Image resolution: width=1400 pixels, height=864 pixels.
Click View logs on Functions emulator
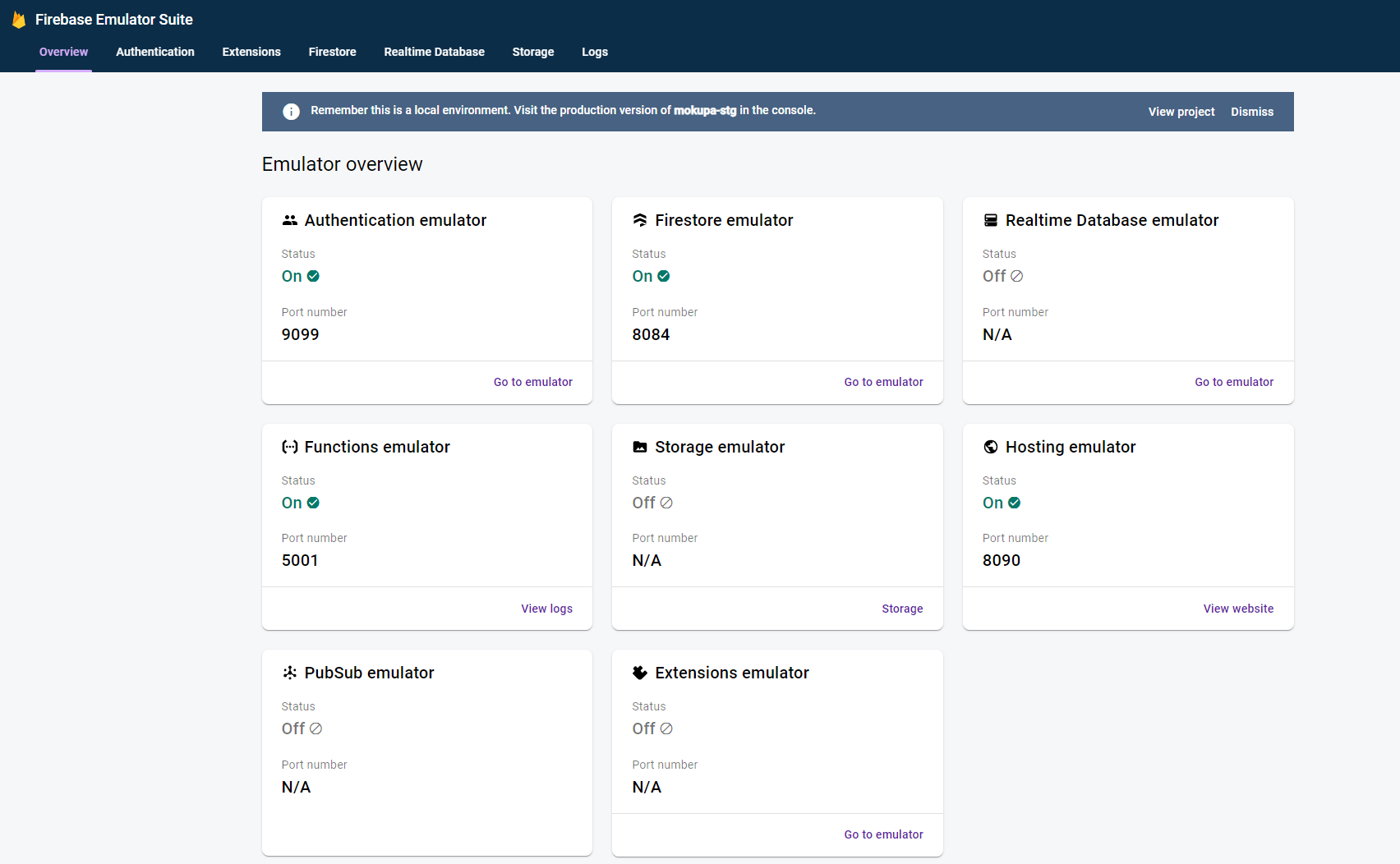tap(547, 609)
